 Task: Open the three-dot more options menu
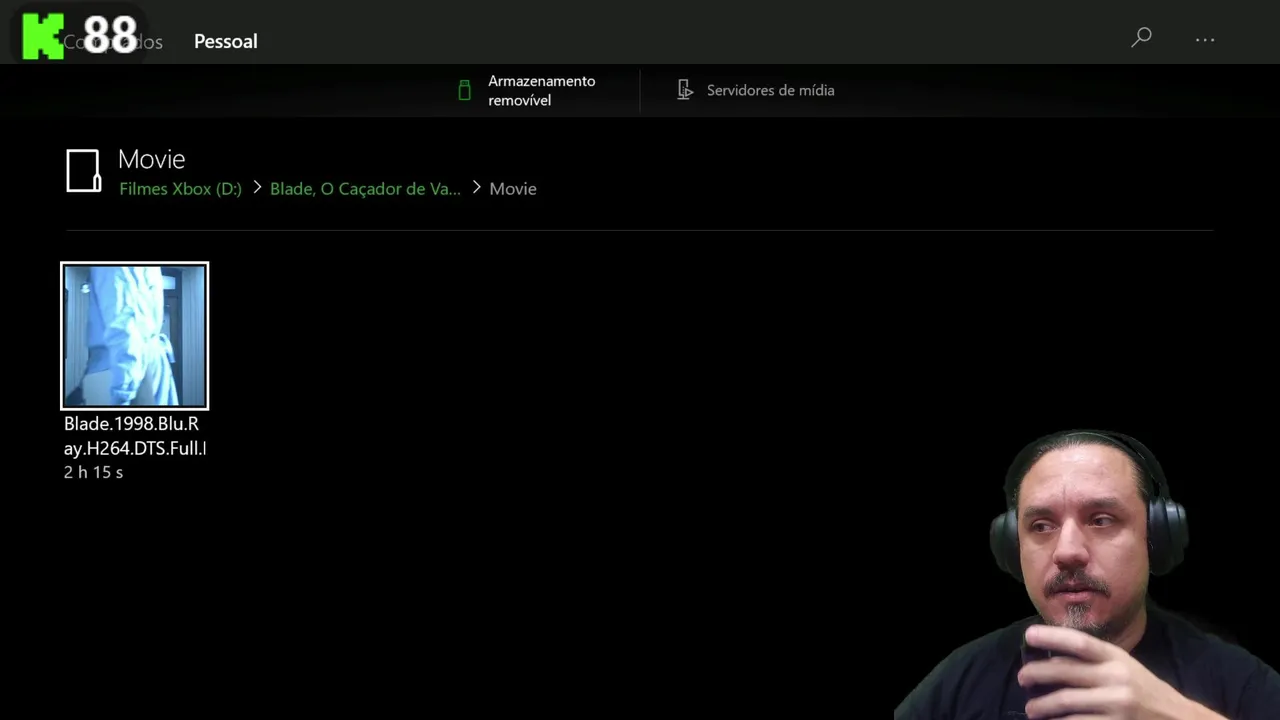(x=1205, y=40)
